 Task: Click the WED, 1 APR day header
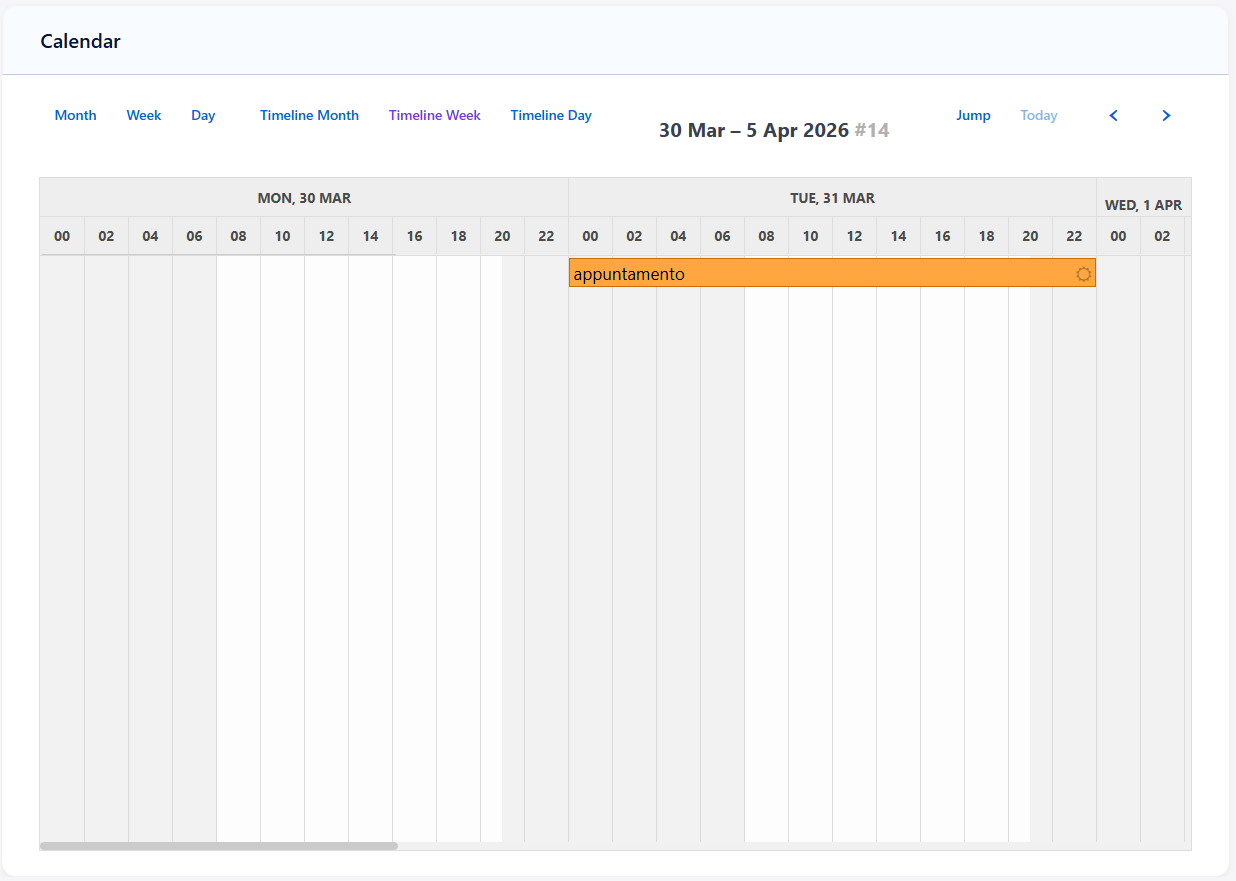1143,204
